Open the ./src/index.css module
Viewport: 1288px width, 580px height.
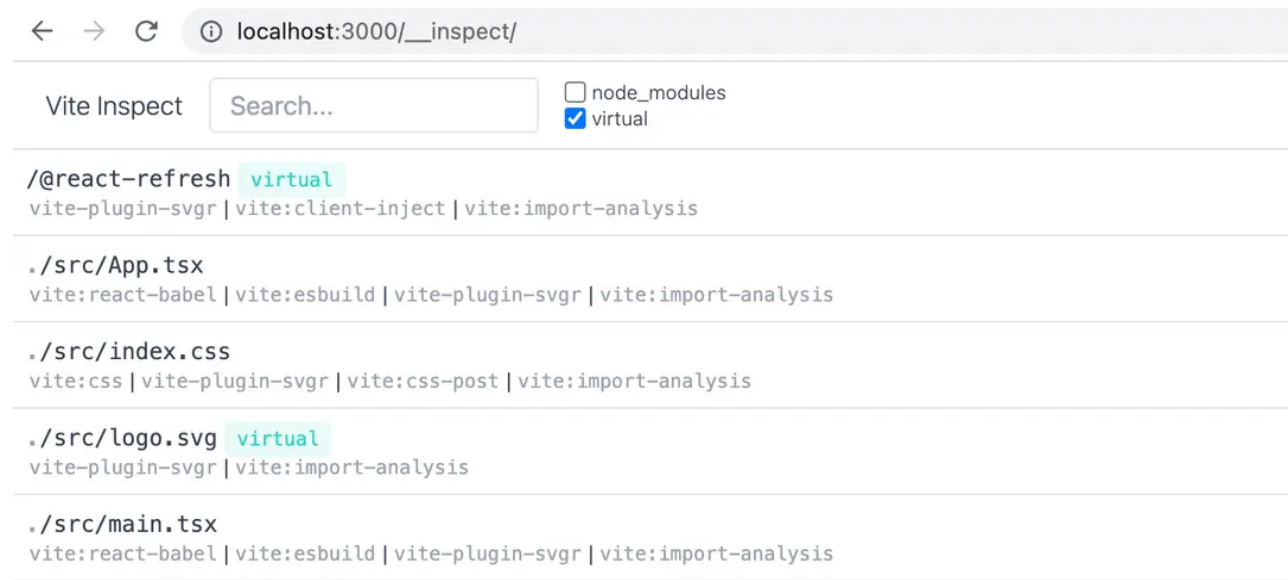click(650, 365)
